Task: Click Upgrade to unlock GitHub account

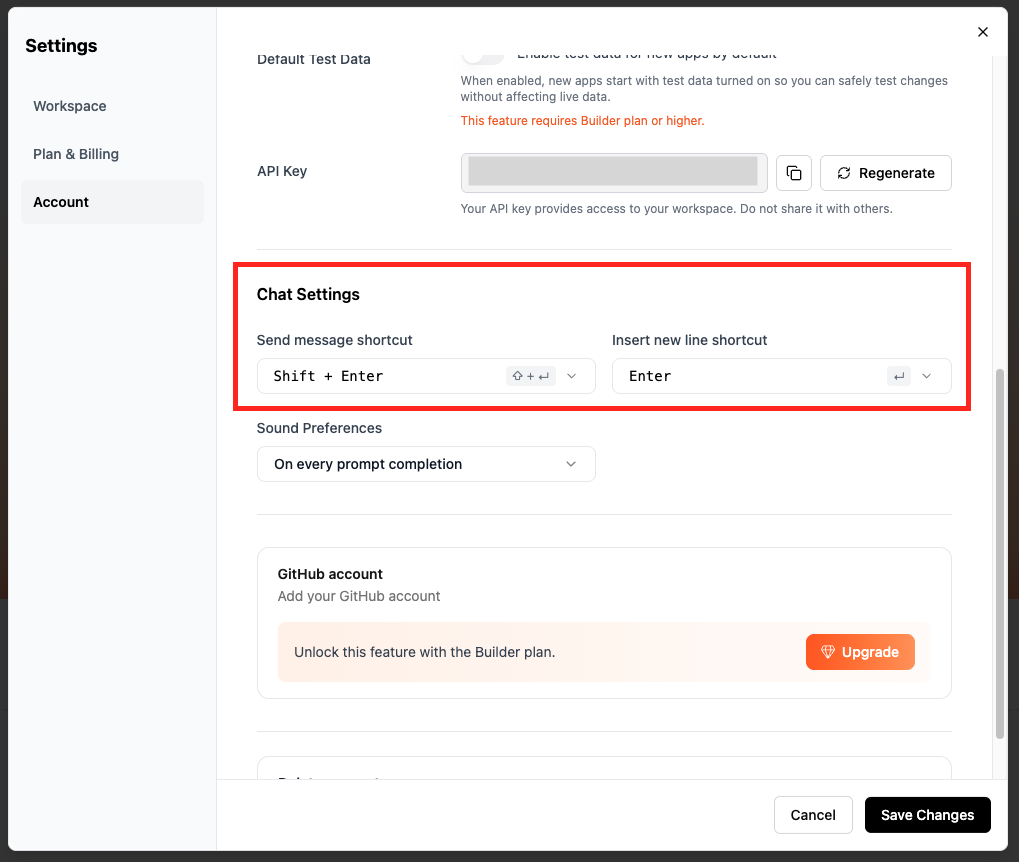Action: [x=860, y=652]
